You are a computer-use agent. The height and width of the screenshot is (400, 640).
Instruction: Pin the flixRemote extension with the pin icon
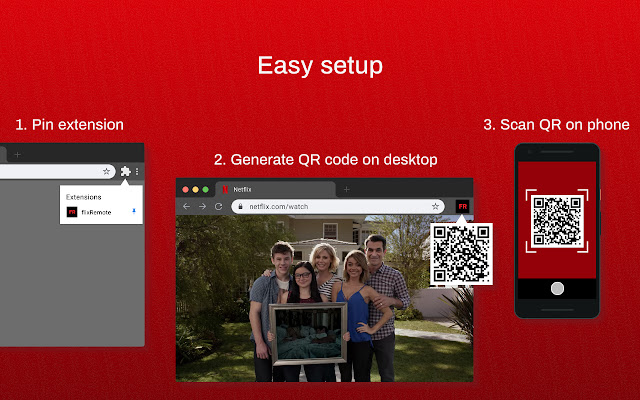tap(133, 211)
